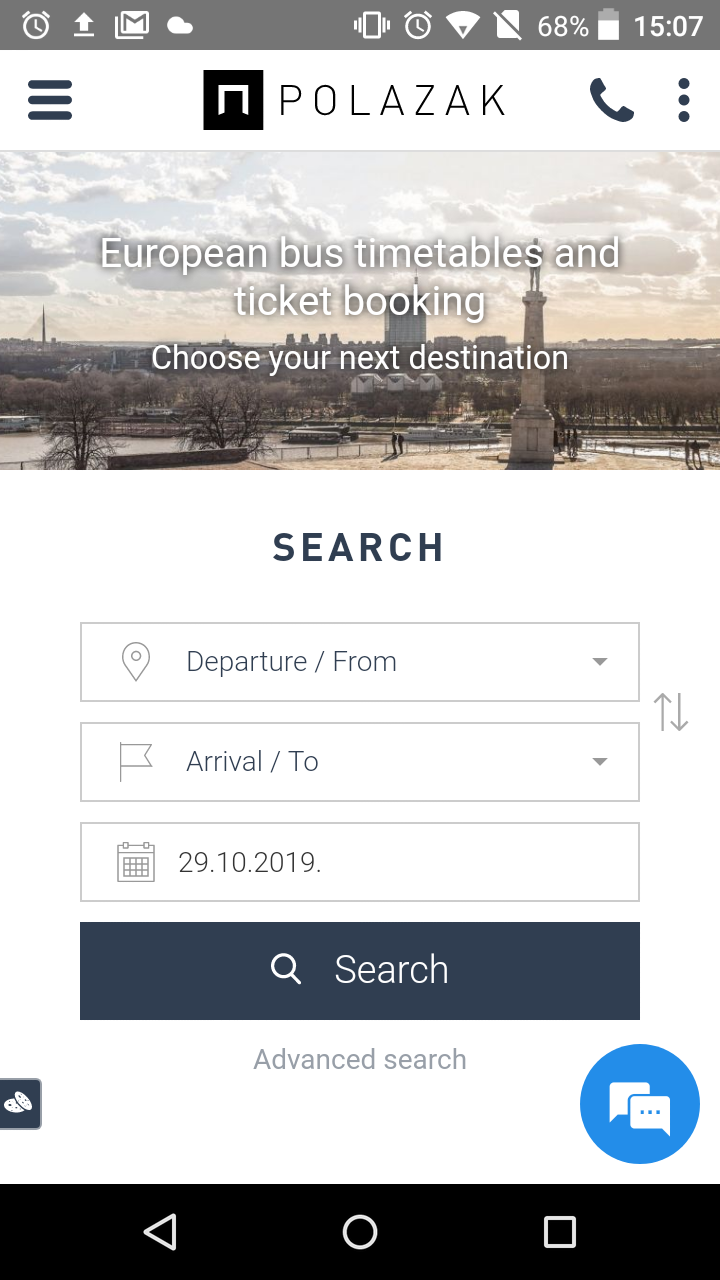The width and height of the screenshot is (720, 1280).
Task: Tap the Android home button
Action: 360,1232
